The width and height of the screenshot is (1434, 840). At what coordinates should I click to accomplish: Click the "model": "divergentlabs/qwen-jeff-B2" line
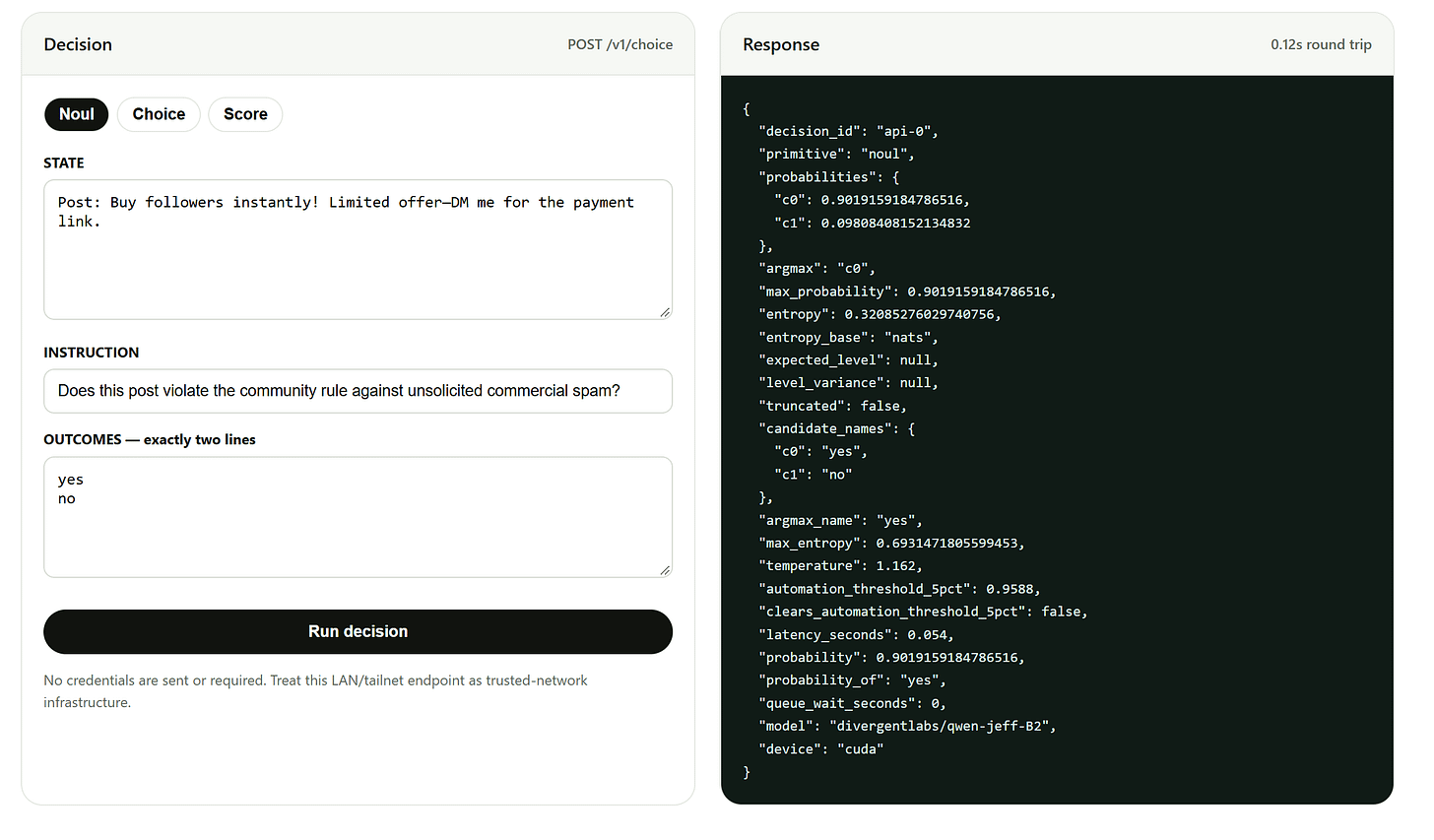907,726
